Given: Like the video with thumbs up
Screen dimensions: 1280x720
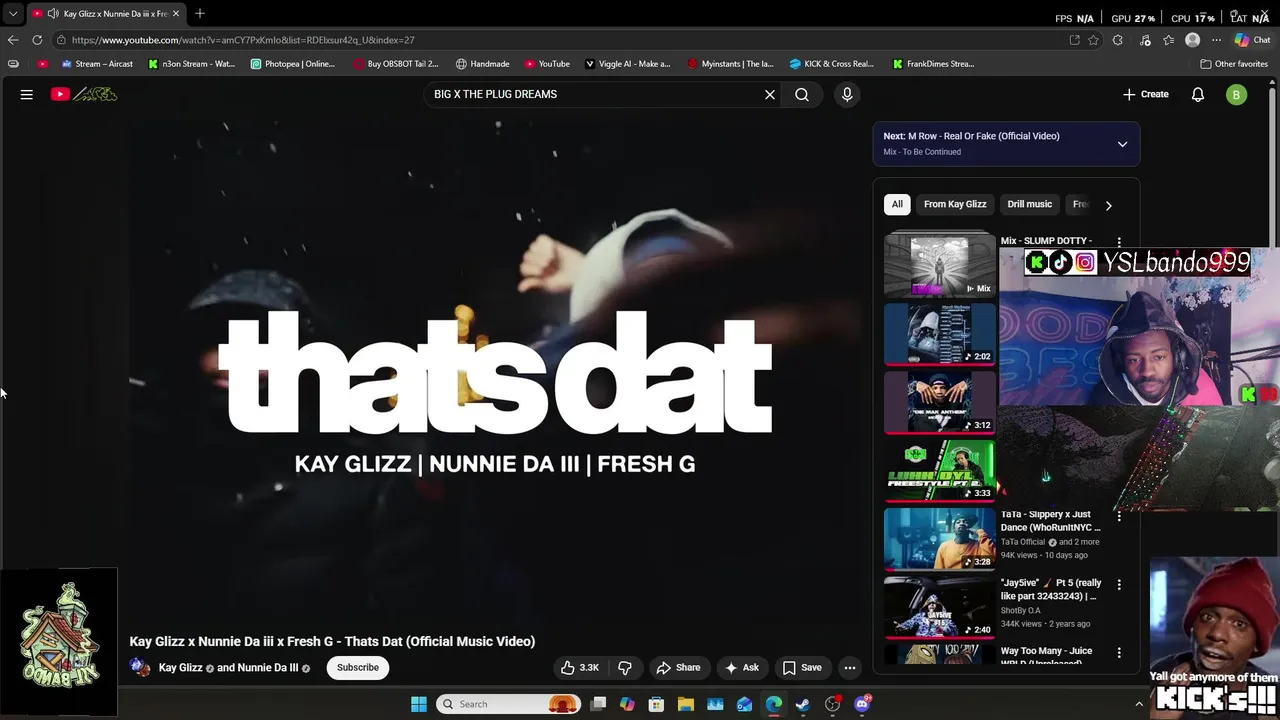Looking at the screenshot, I should pyautogui.click(x=580, y=668).
